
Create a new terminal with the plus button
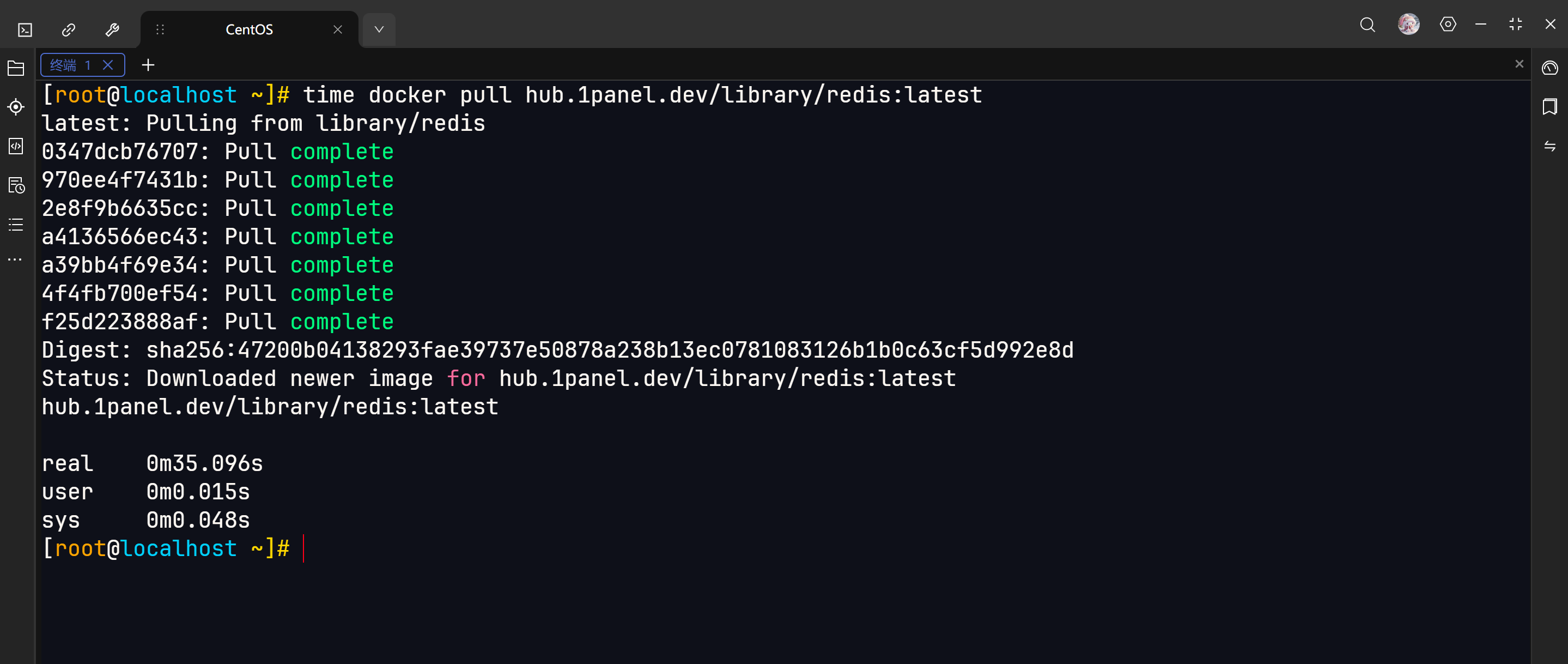[x=148, y=64]
